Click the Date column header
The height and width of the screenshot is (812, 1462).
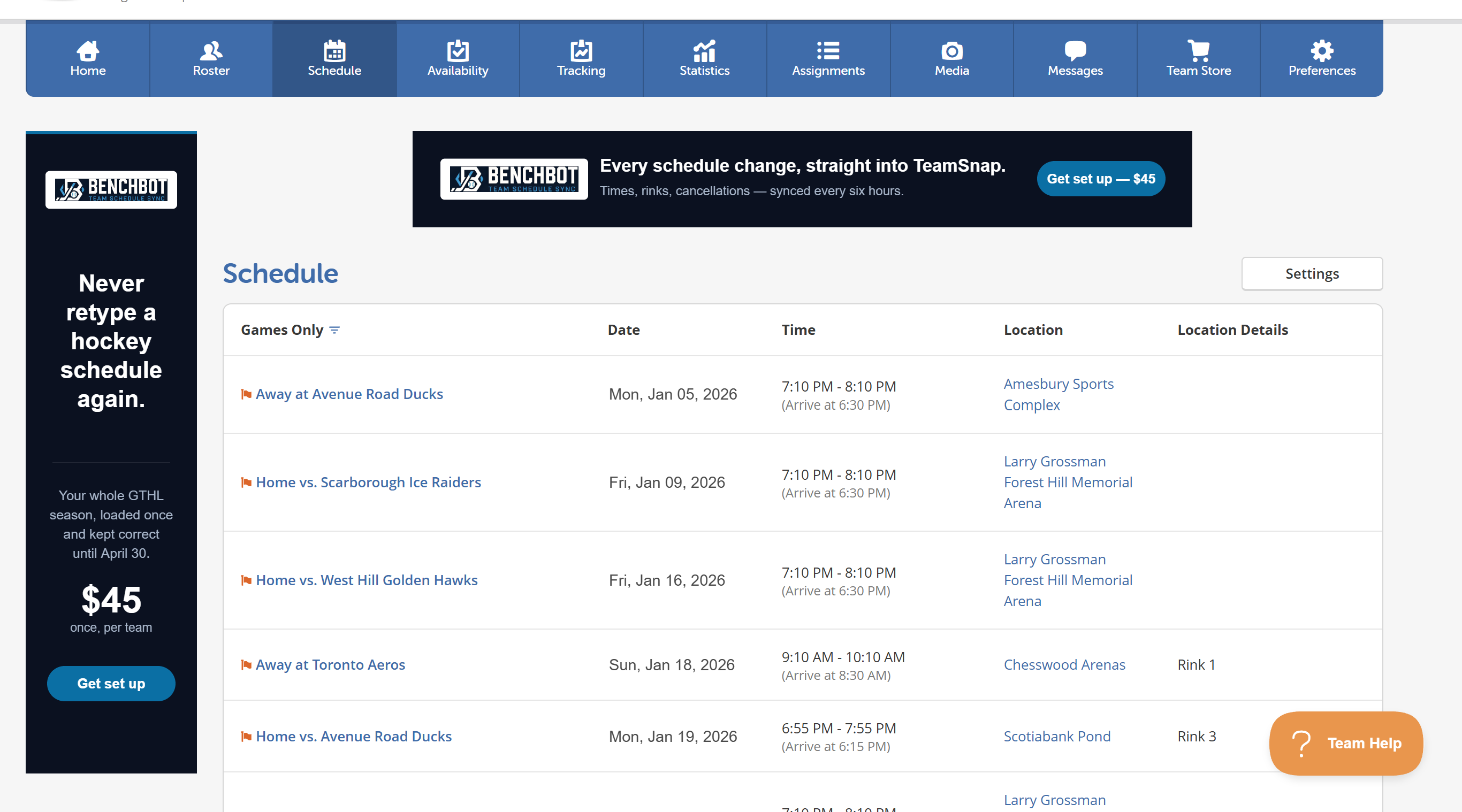click(624, 330)
